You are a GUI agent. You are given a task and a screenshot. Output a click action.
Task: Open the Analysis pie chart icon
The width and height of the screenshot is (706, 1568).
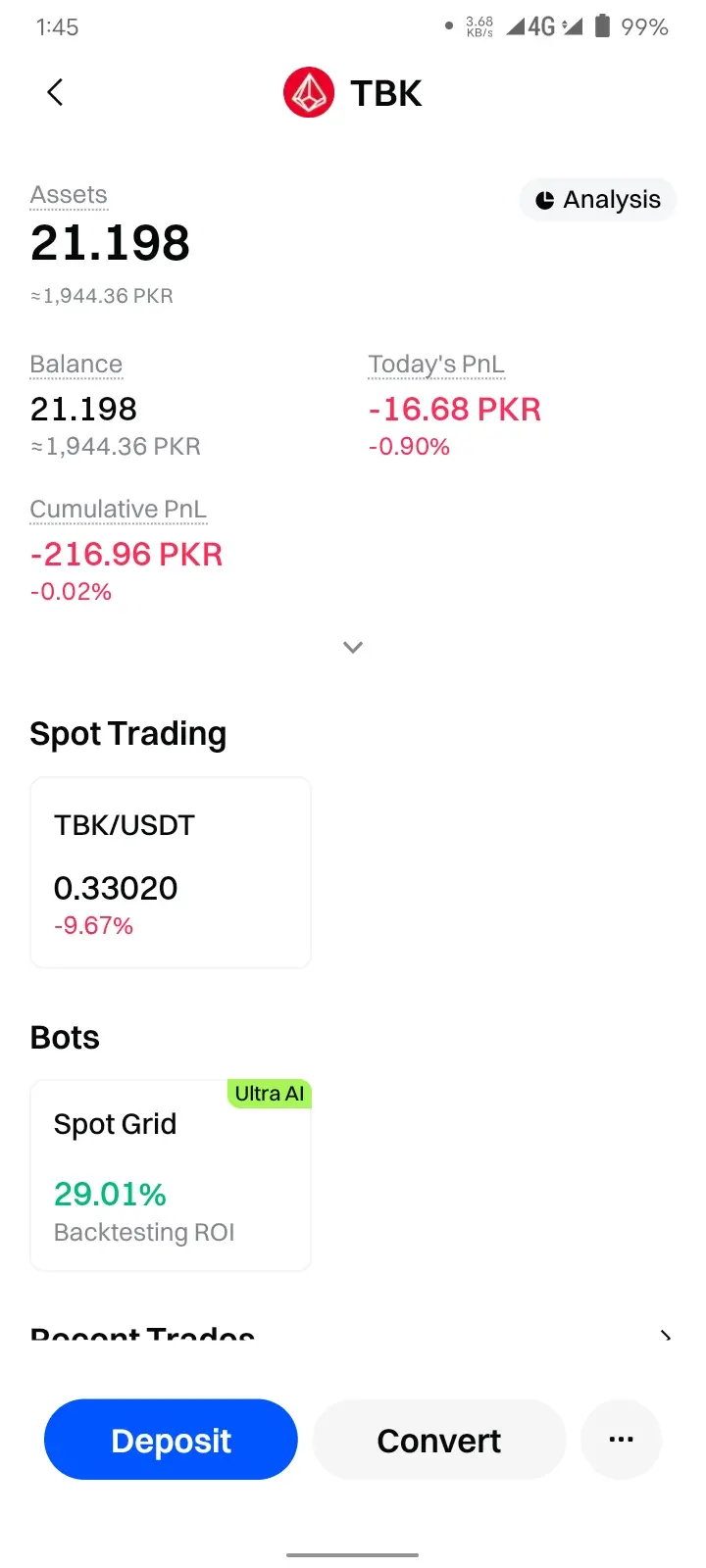(544, 200)
